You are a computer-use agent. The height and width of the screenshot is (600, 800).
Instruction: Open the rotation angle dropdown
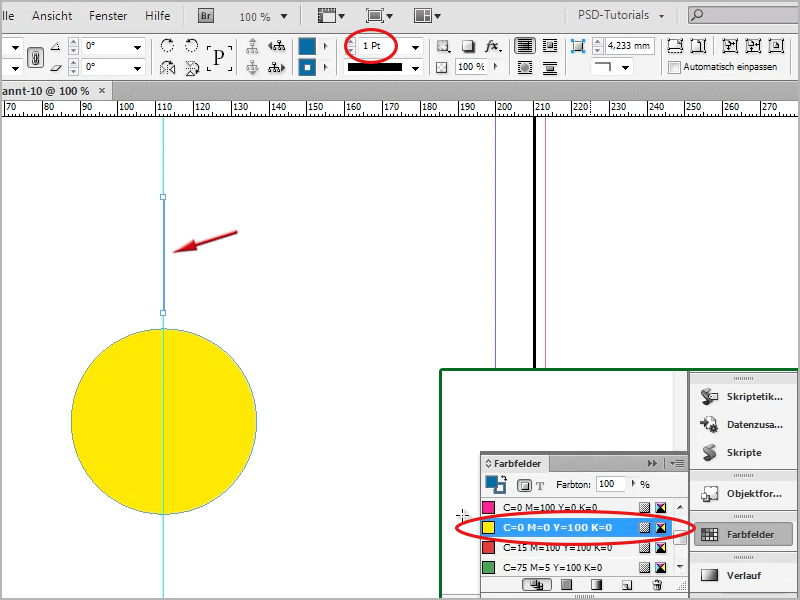click(137, 47)
